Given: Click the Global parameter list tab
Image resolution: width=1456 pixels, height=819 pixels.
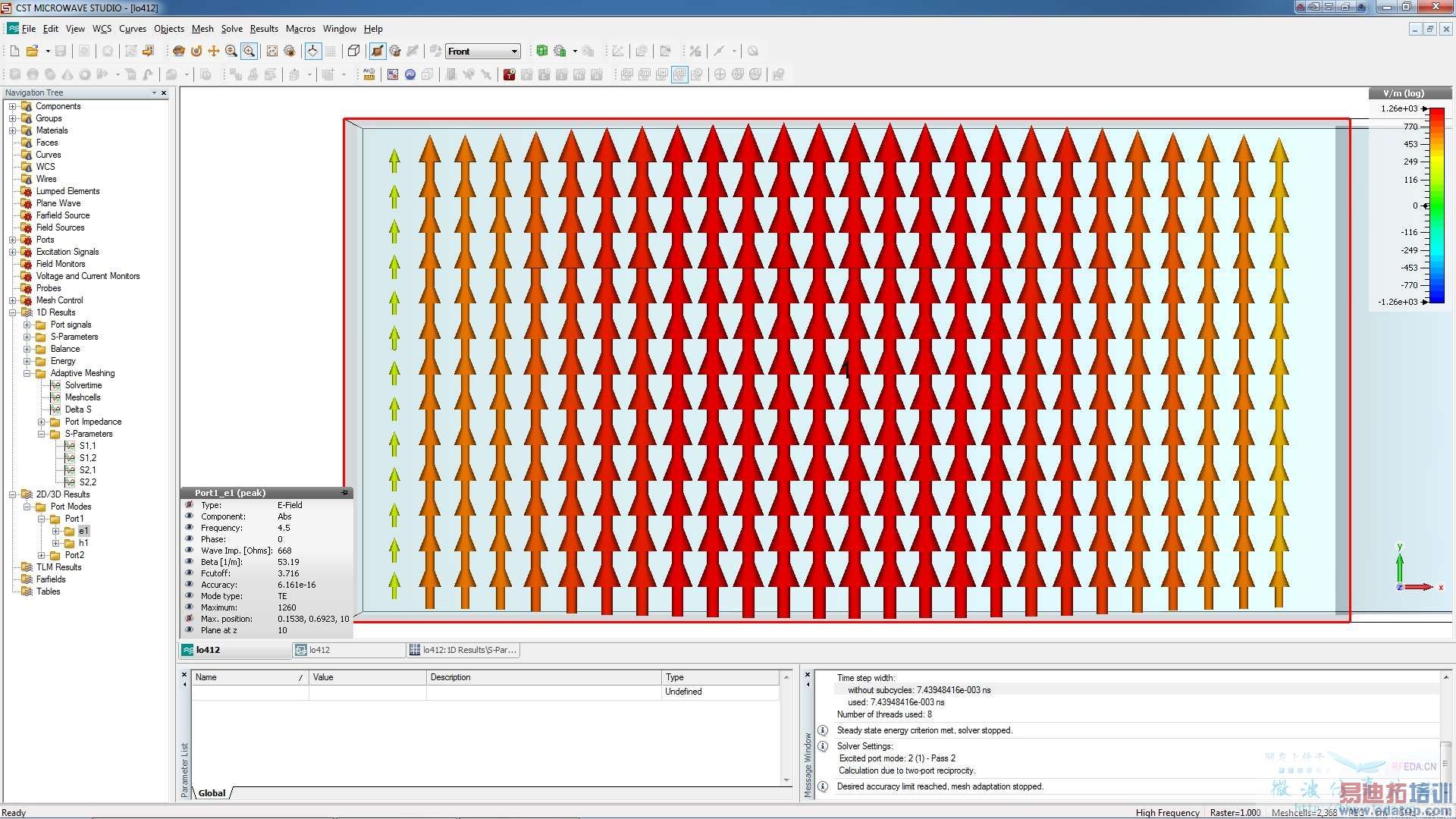Looking at the screenshot, I should pos(212,793).
